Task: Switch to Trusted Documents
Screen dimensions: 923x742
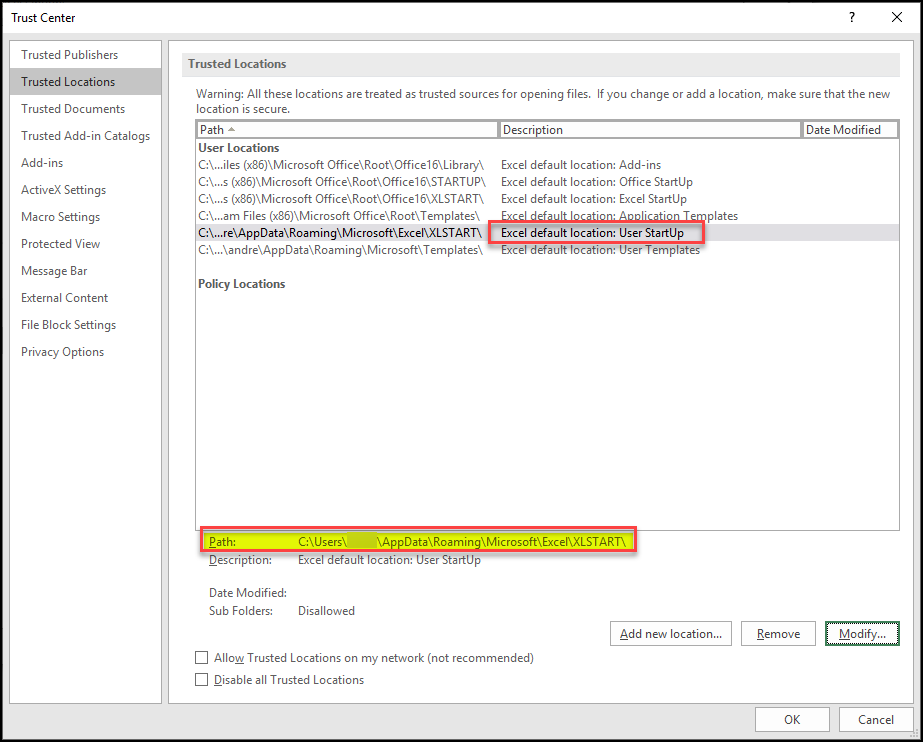Action: point(70,108)
